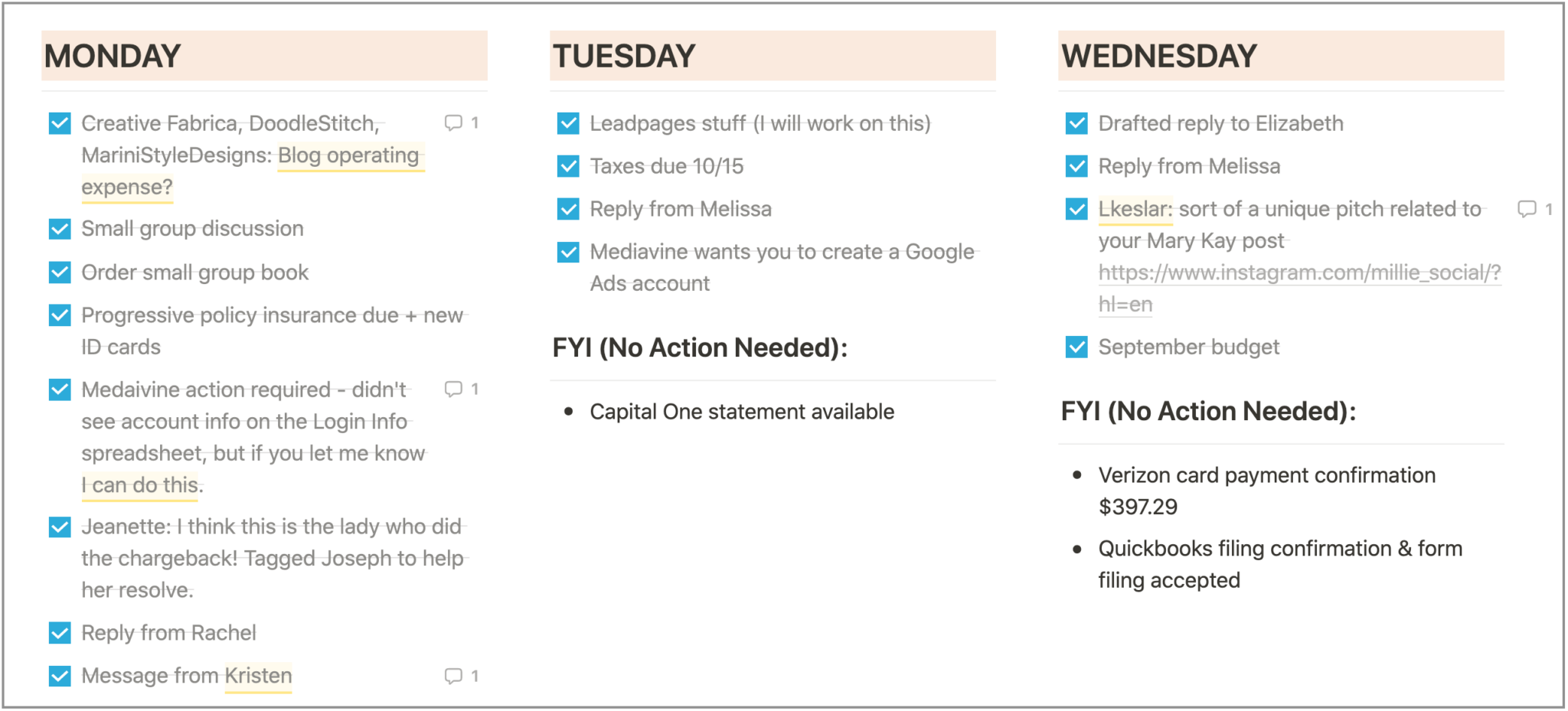Open comment on Creative Fabrica task
The height and width of the screenshot is (711, 1568).
point(462,122)
